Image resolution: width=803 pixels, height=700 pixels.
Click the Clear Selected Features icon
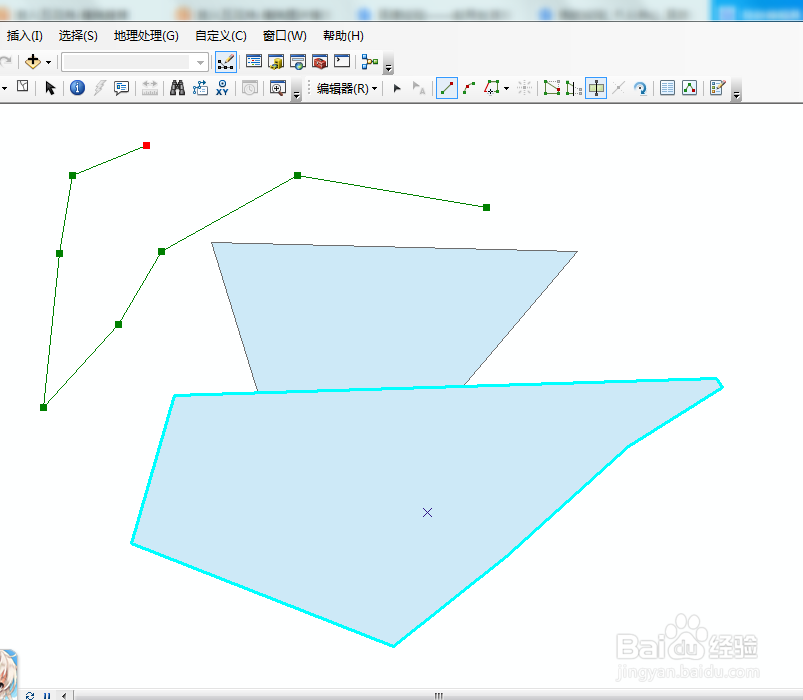(23, 86)
